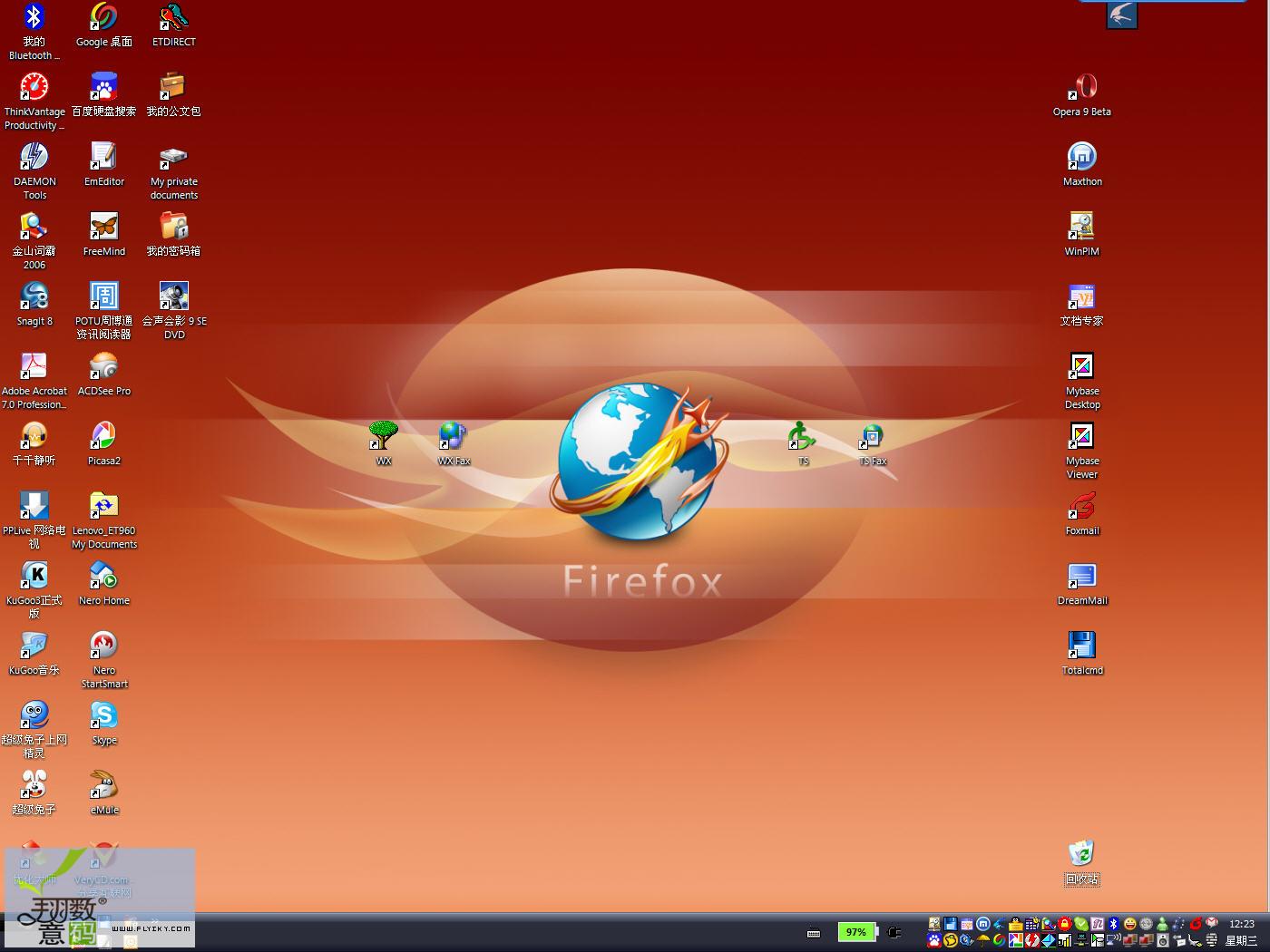Click the bird icon at screen top edge

click(x=1122, y=15)
